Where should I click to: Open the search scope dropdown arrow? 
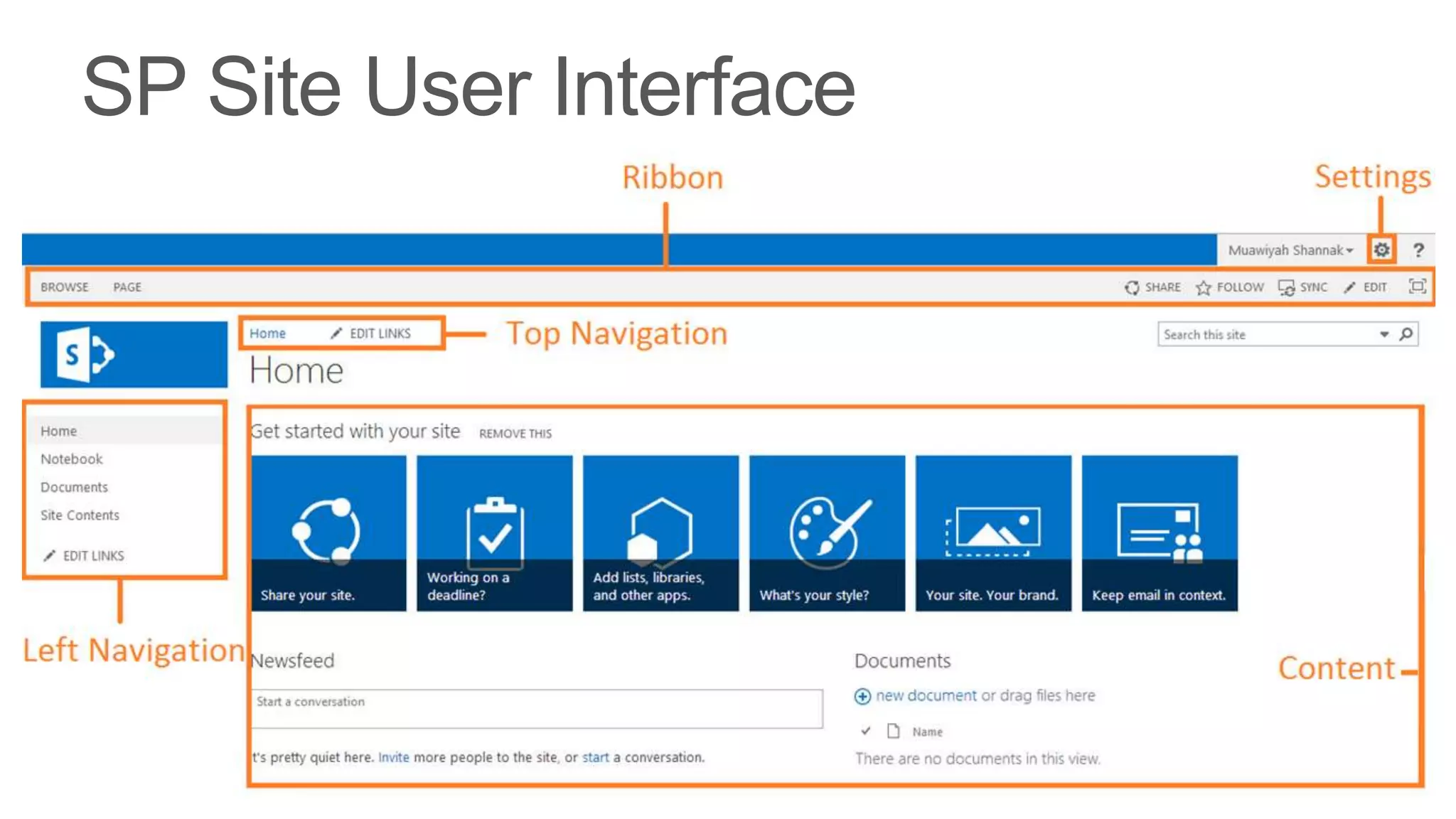click(x=1384, y=334)
